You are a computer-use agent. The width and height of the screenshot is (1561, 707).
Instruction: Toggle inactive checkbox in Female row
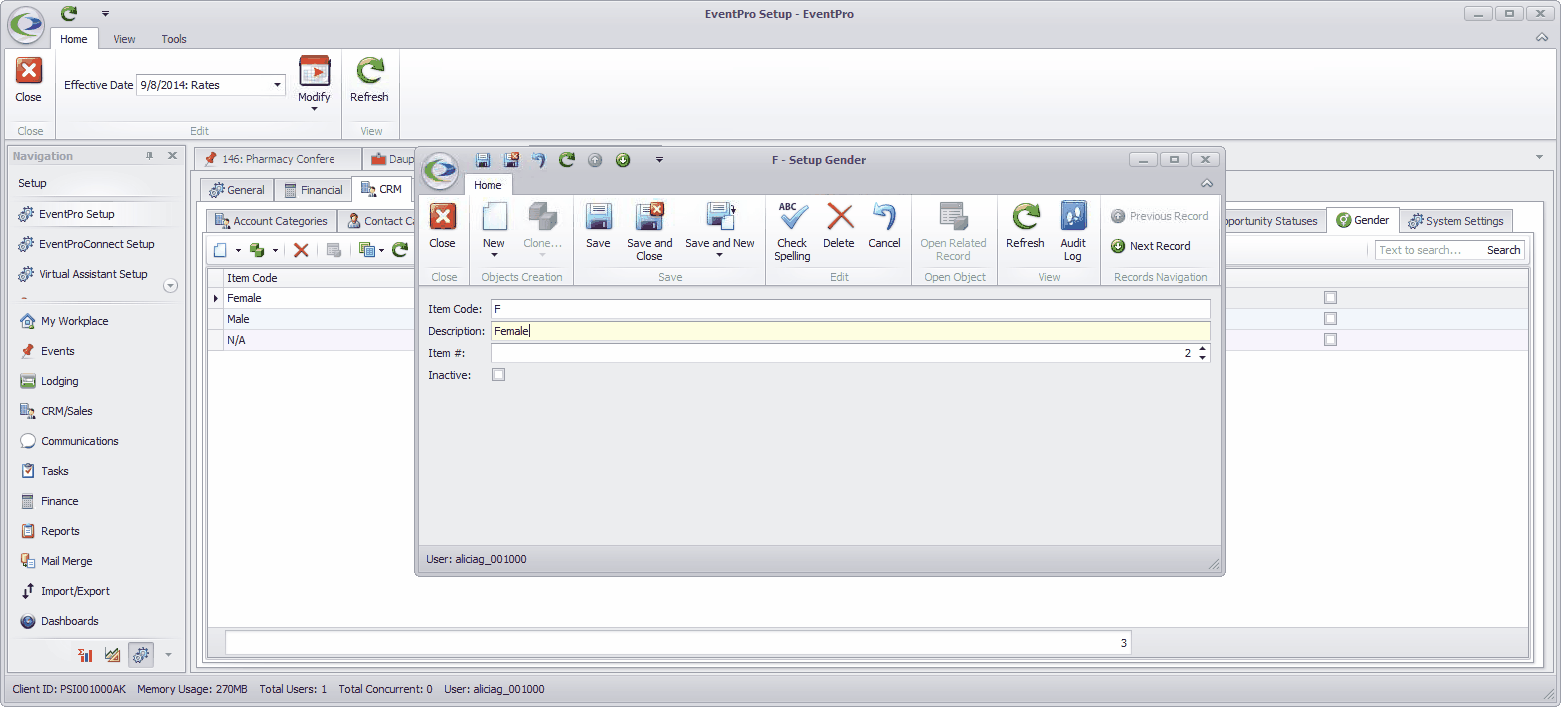[1330, 297]
